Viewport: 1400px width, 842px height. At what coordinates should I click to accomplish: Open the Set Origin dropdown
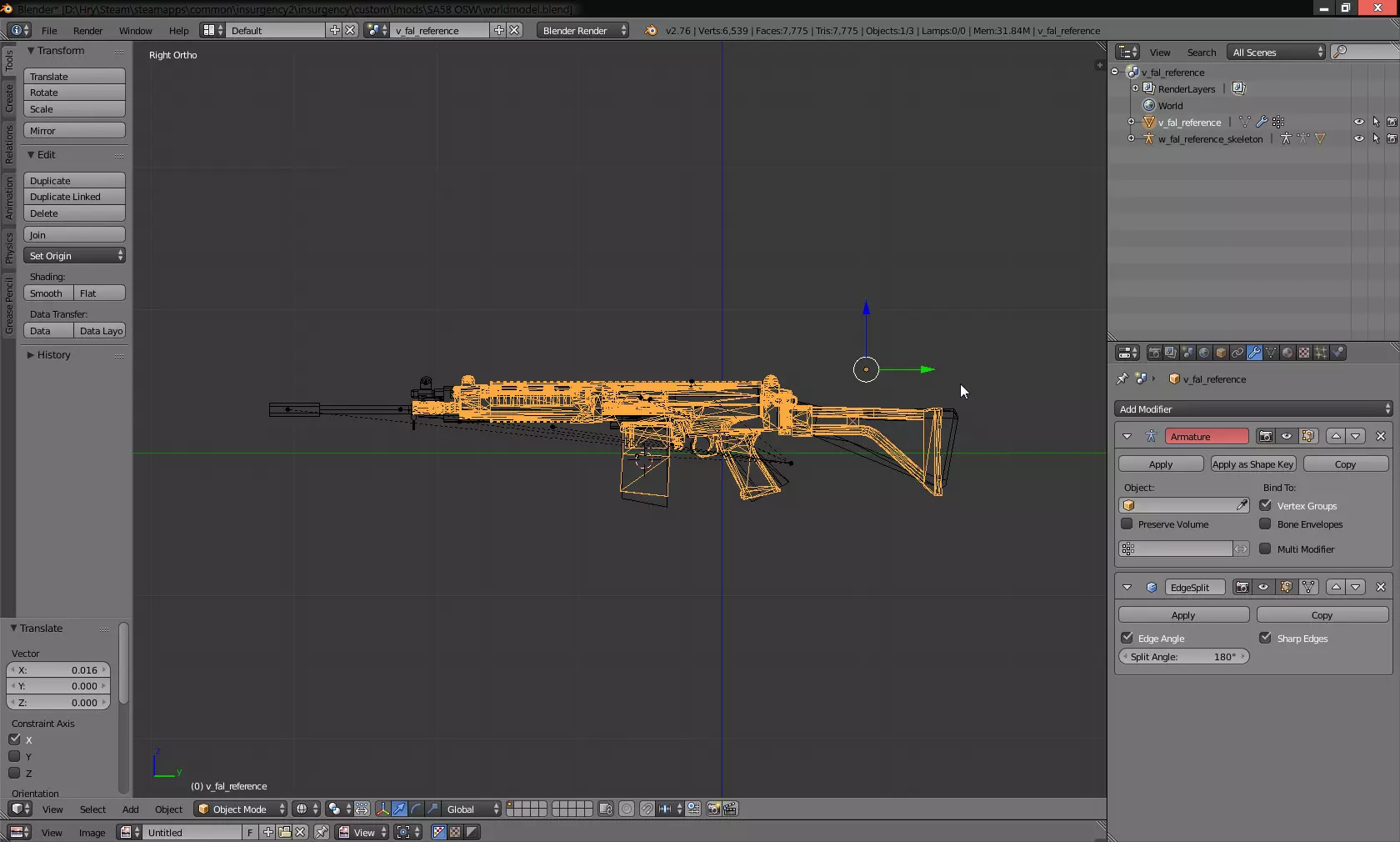(x=74, y=255)
